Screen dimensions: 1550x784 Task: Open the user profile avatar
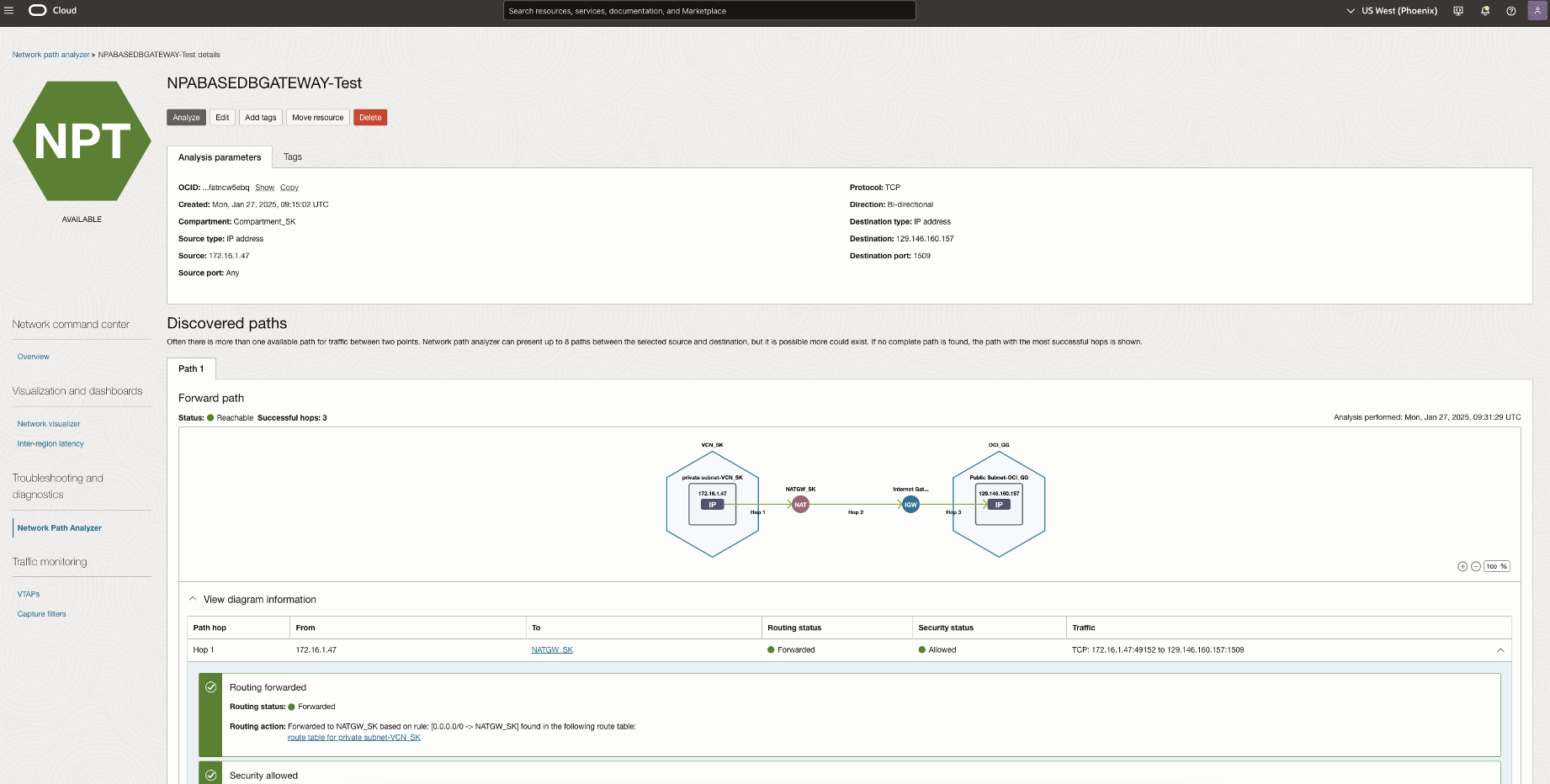1537,11
